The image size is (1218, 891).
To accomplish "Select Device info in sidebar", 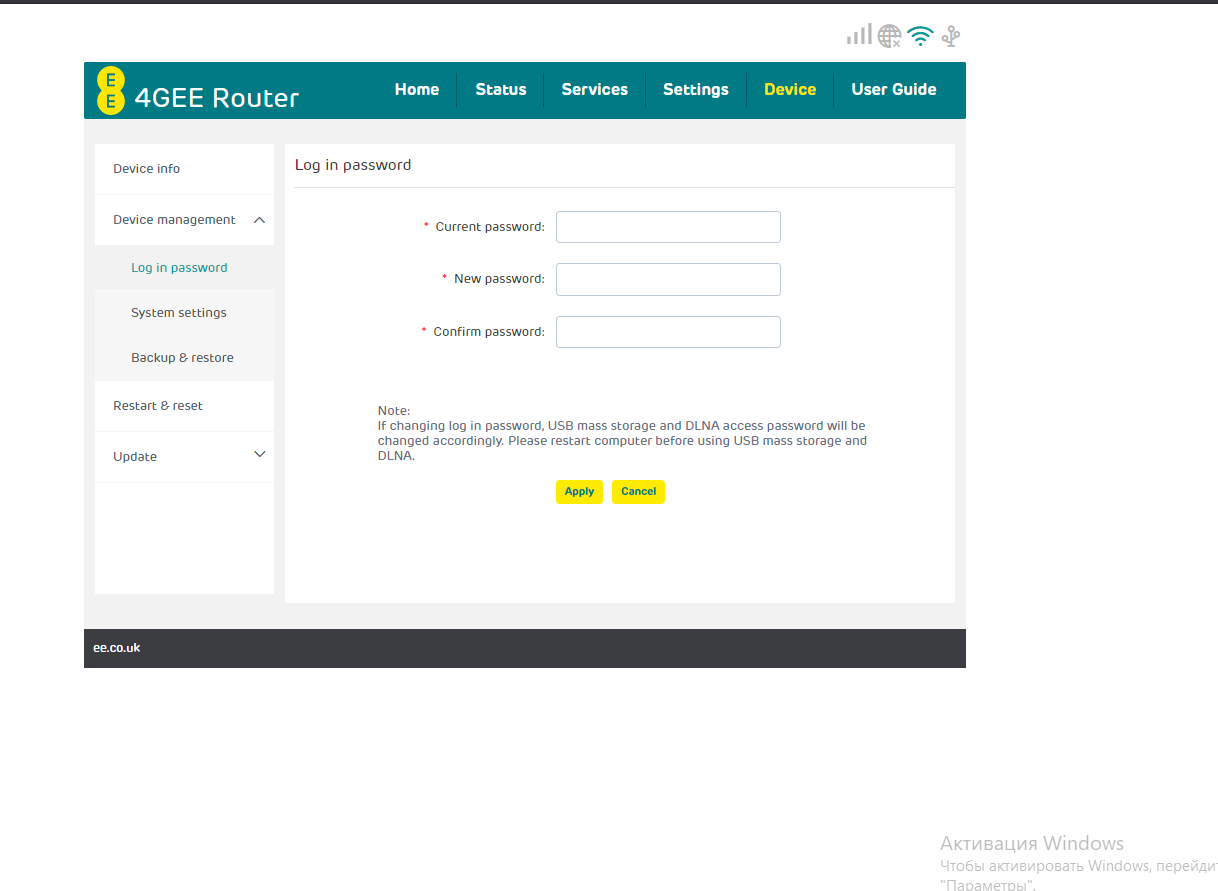I will click(x=147, y=169).
